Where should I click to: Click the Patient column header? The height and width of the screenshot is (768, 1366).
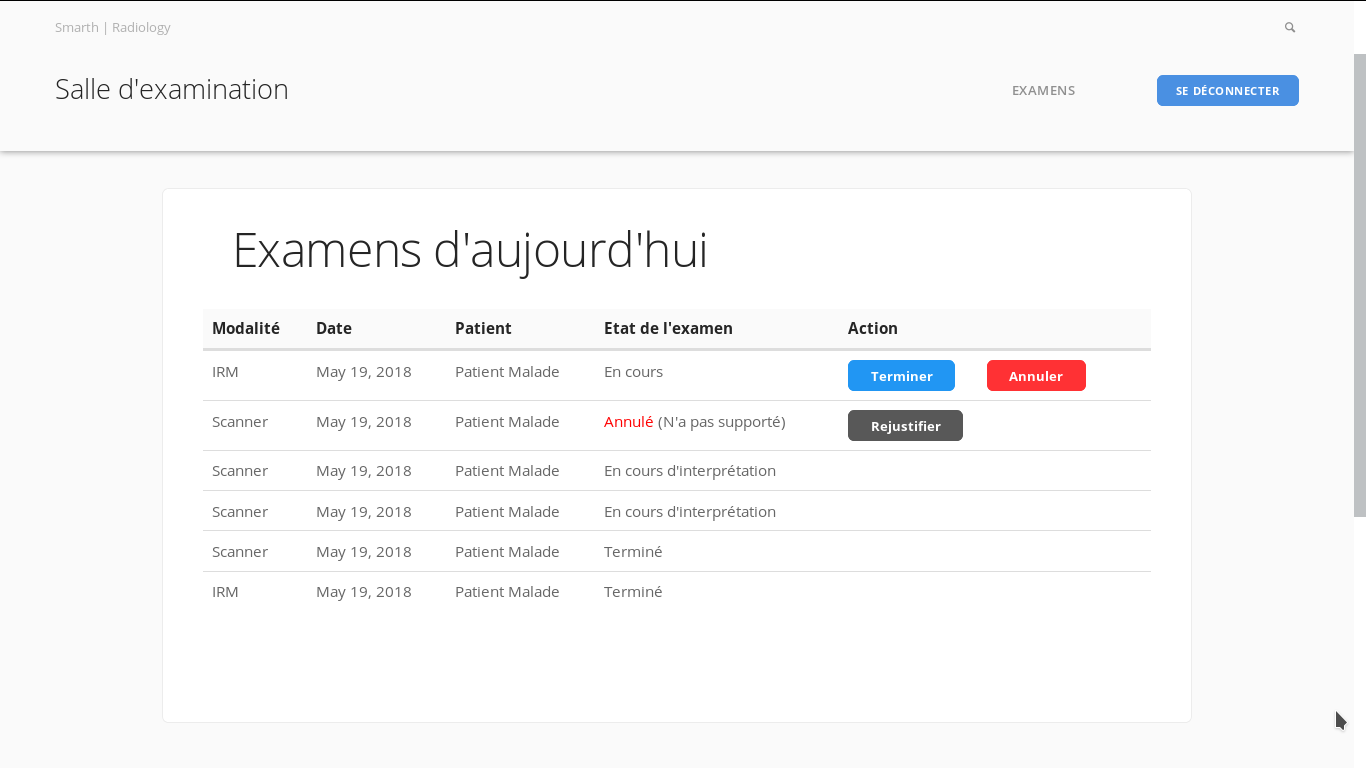pyautogui.click(x=483, y=328)
